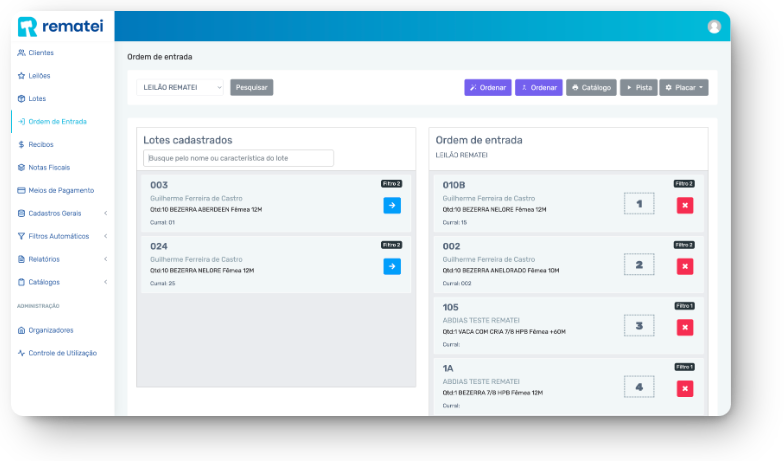Click the Pista button
Image resolution: width=784 pixels, height=461 pixels.
(x=639, y=87)
